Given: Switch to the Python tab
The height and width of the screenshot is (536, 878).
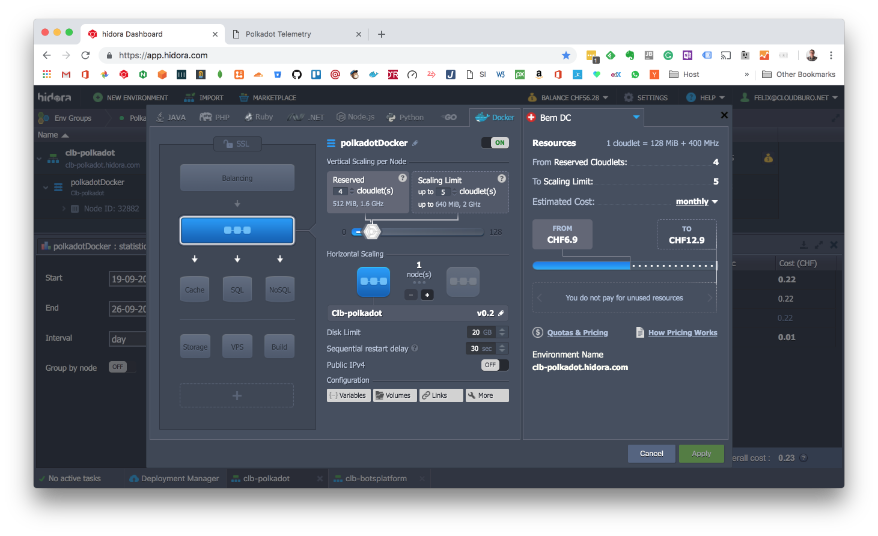Looking at the screenshot, I should (405, 117).
